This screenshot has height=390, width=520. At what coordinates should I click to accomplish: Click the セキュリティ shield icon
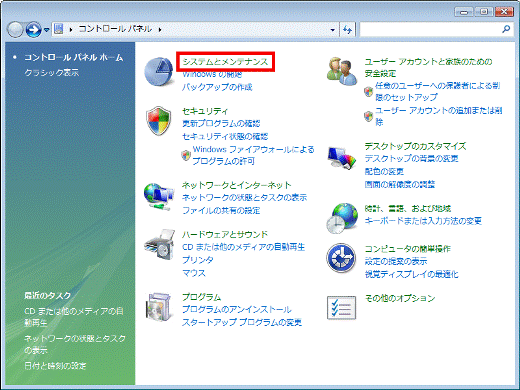pos(159,121)
